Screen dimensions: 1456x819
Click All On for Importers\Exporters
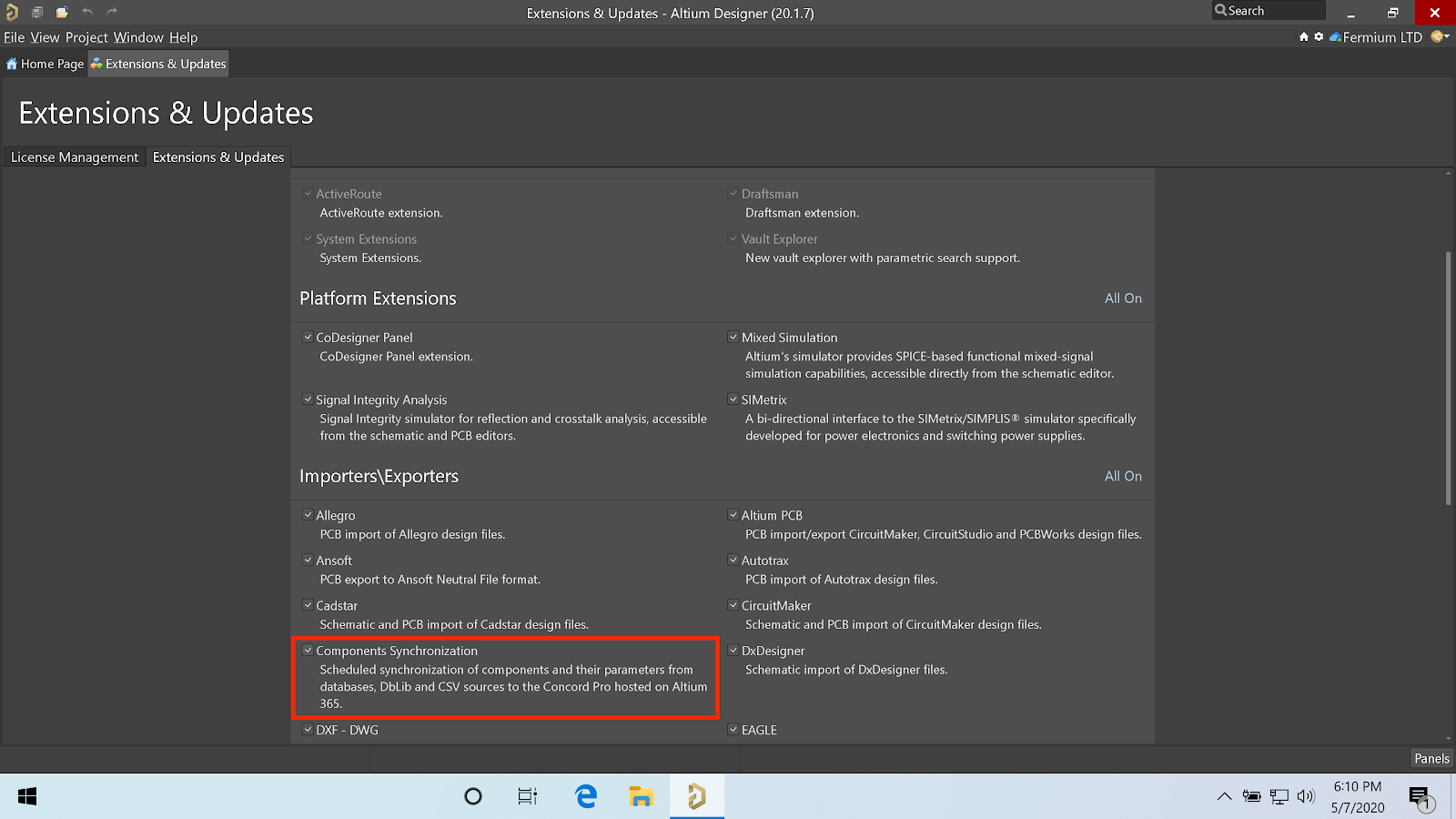pos(1123,476)
